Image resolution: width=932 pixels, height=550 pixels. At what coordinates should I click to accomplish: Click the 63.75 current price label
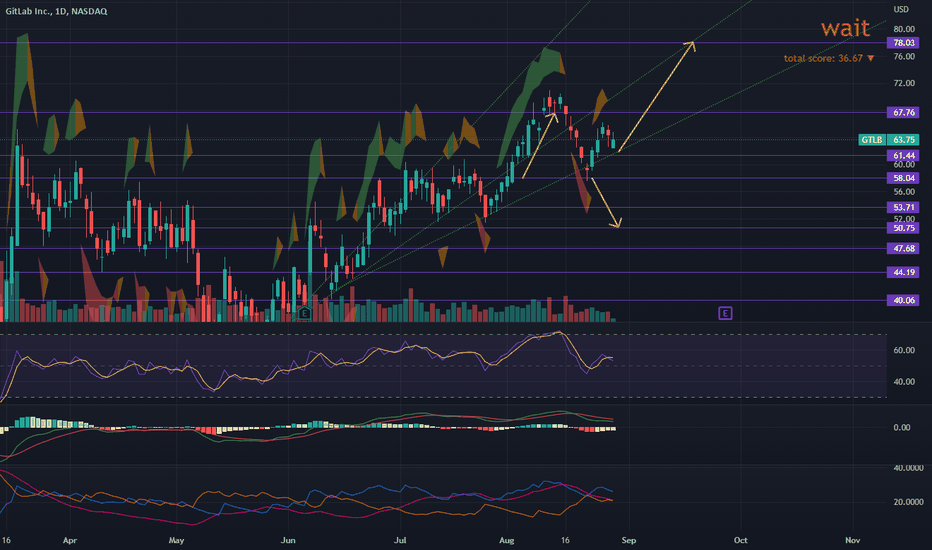pos(903,140)
